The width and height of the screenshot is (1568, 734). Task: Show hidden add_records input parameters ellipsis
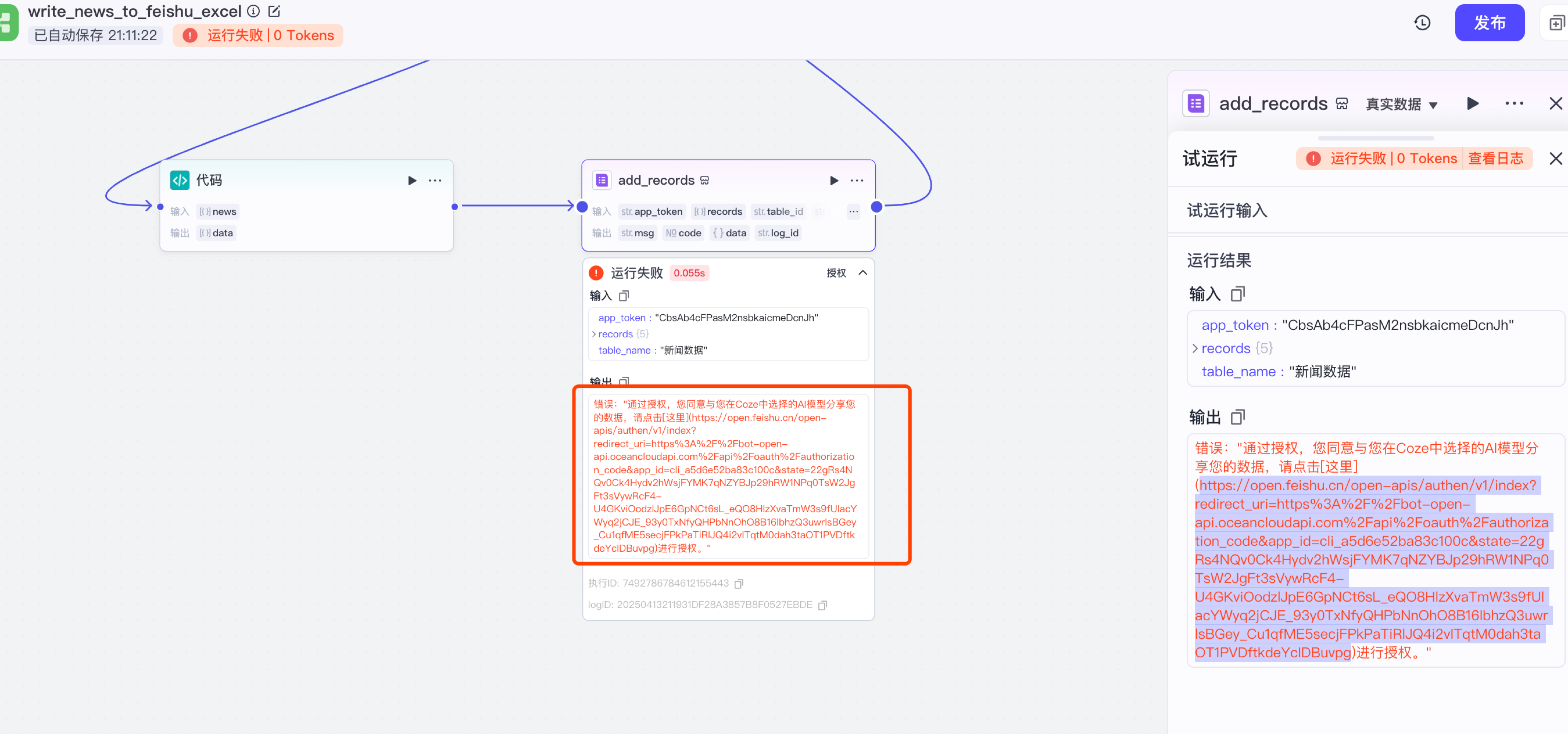click(x=853, y=212)
